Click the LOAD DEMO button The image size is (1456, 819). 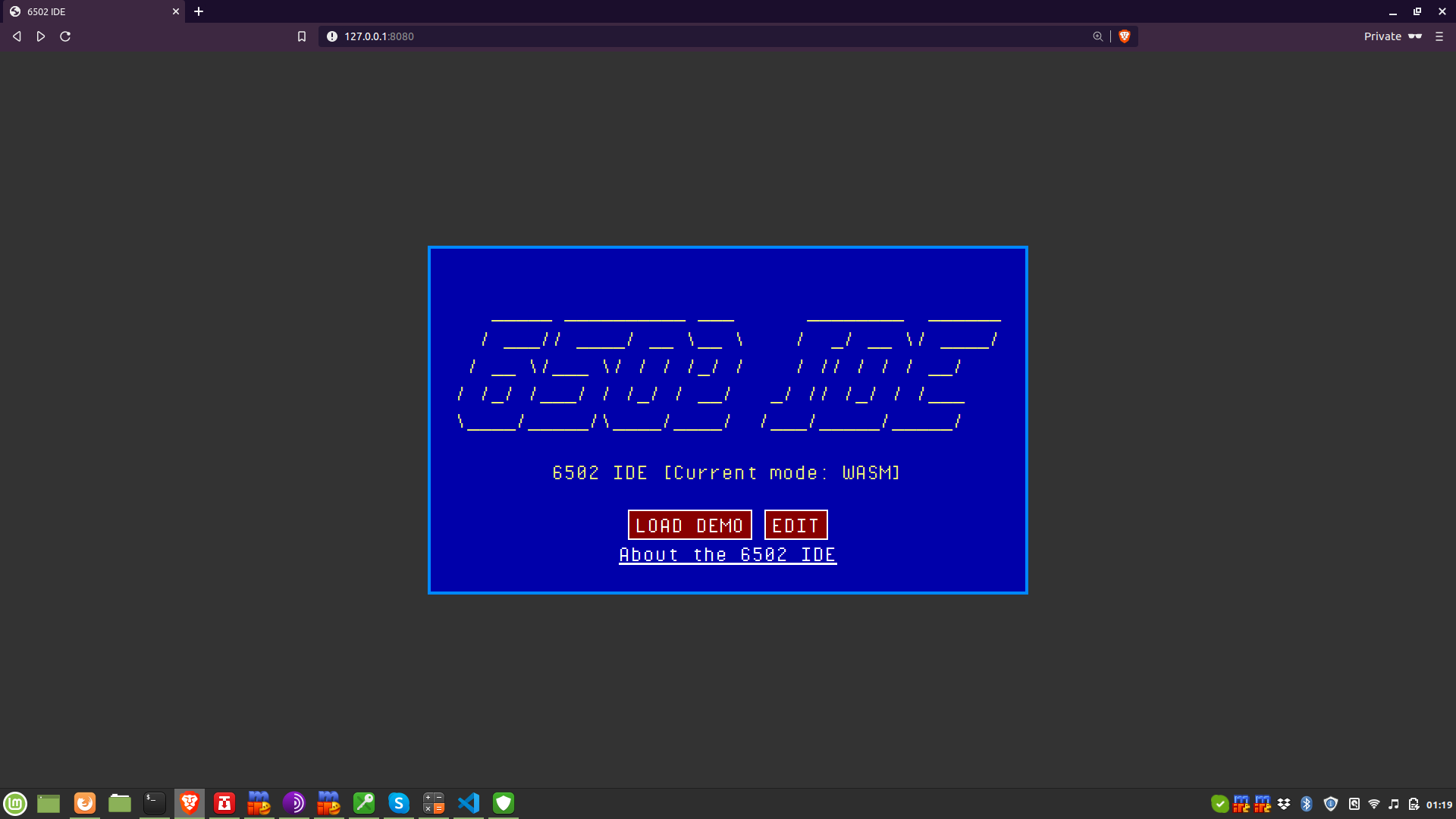(689, 525)
